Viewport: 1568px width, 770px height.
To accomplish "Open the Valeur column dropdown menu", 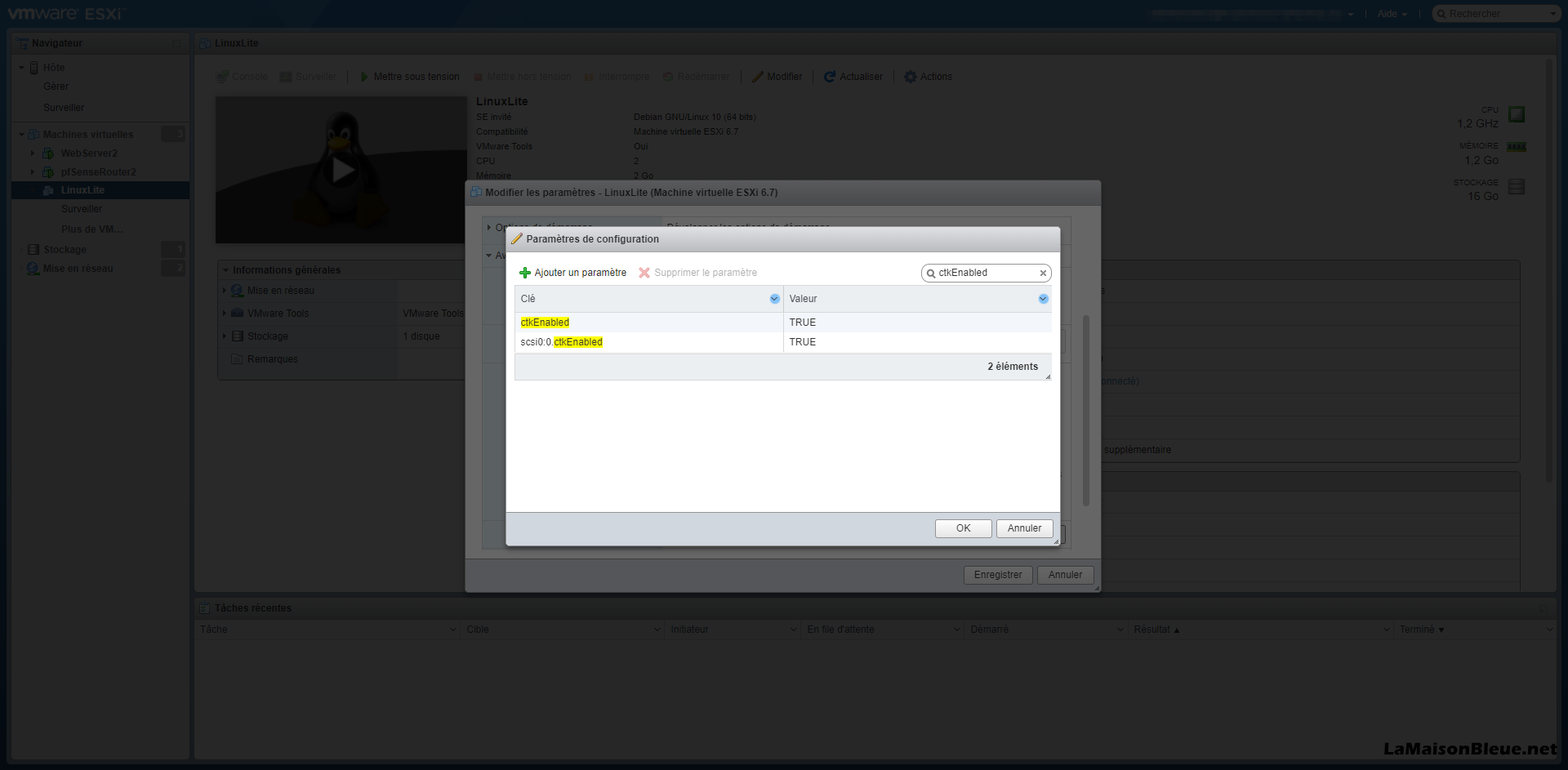I will click(1043, 299).
